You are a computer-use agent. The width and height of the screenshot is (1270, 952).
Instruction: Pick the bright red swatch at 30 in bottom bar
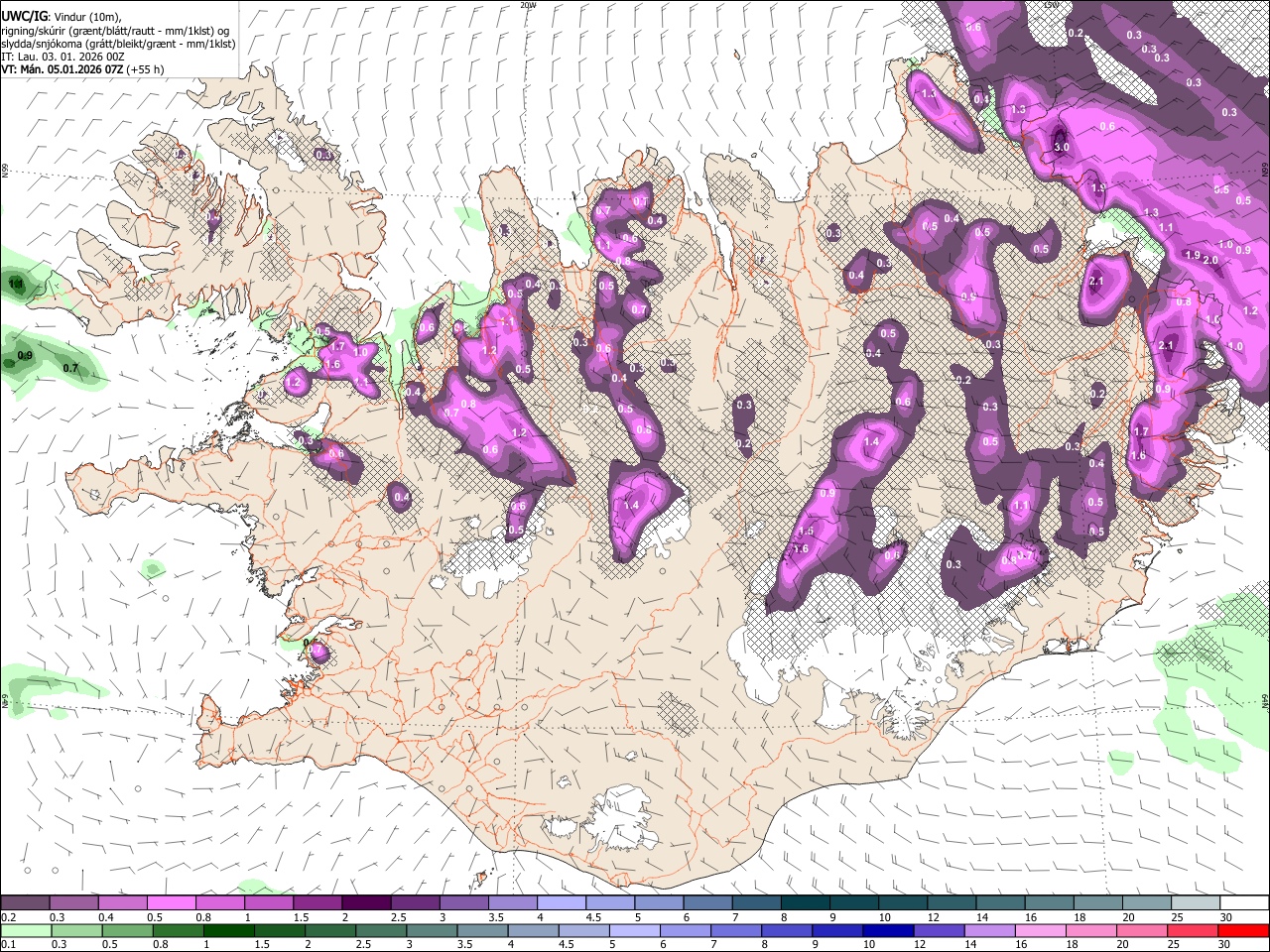tap(1244, 930)
